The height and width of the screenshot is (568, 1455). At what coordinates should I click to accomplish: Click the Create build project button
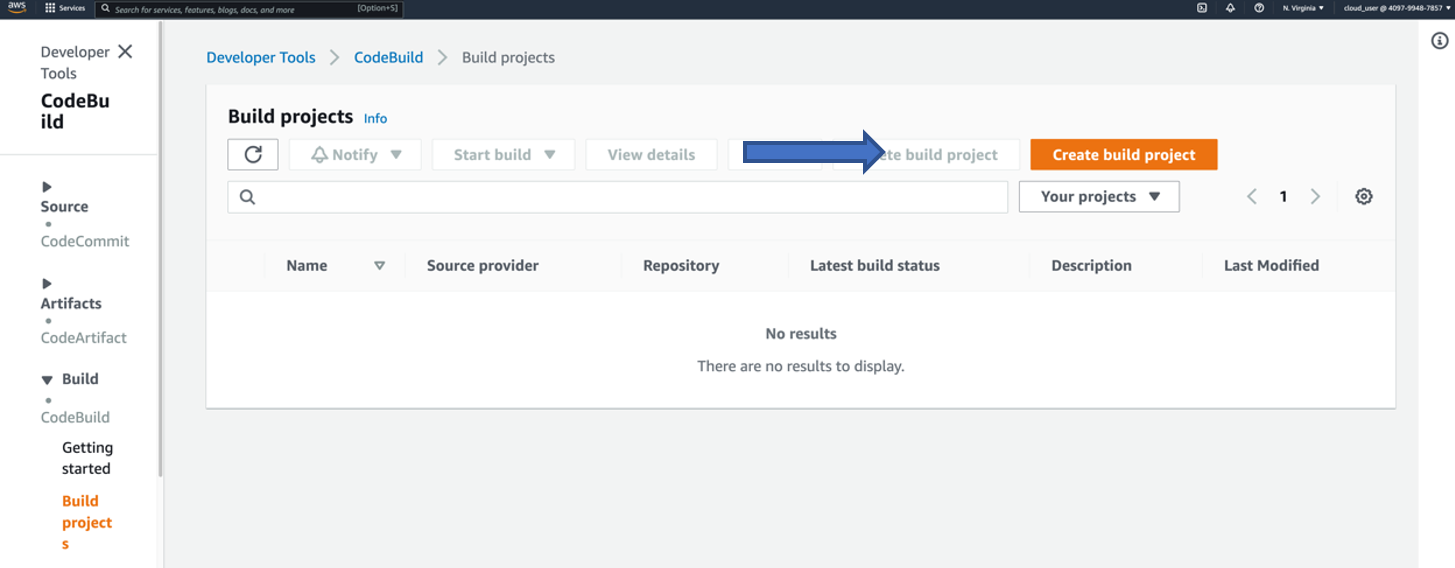point(1123,155)
